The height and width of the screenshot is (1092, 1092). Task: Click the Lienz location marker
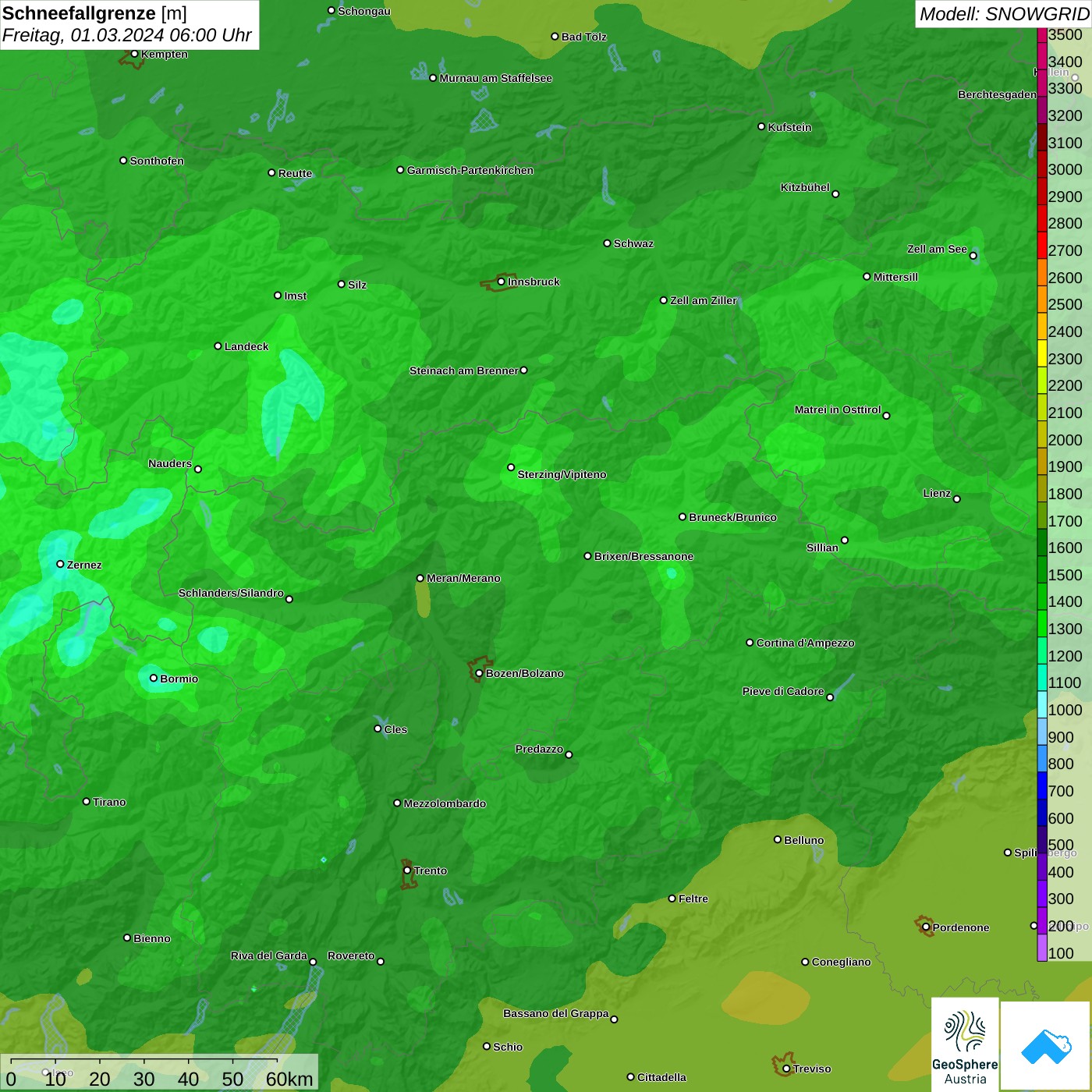(x=957, y=499)
